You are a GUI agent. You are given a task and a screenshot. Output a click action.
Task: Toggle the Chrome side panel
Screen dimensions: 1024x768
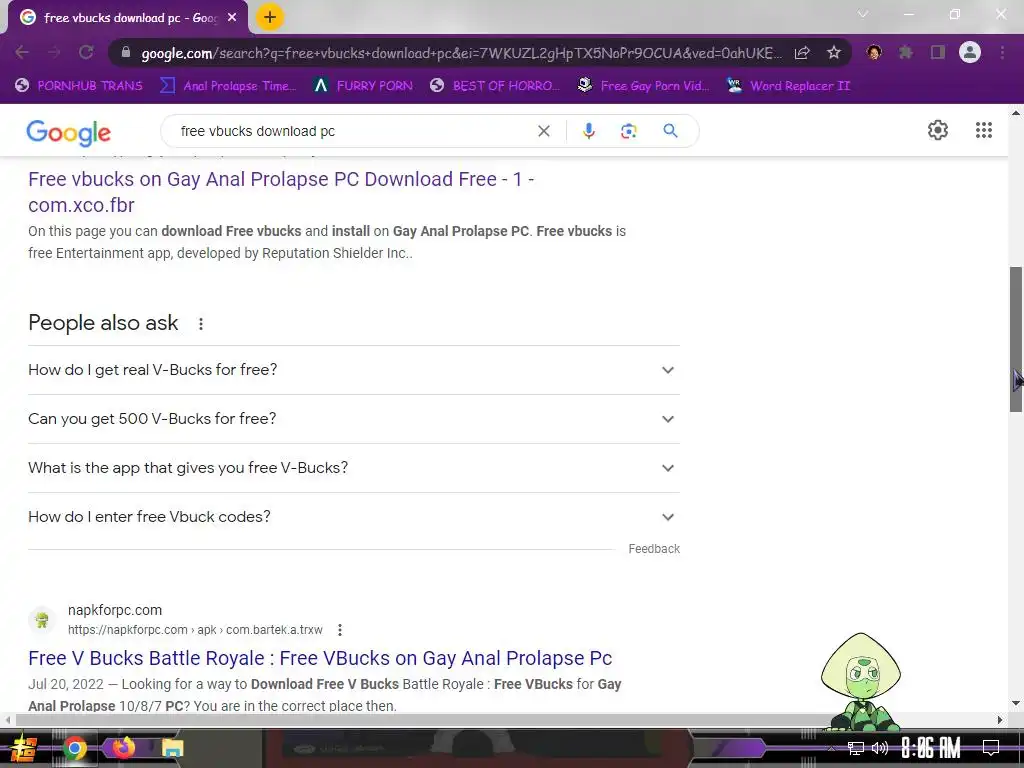coord(938,52)
